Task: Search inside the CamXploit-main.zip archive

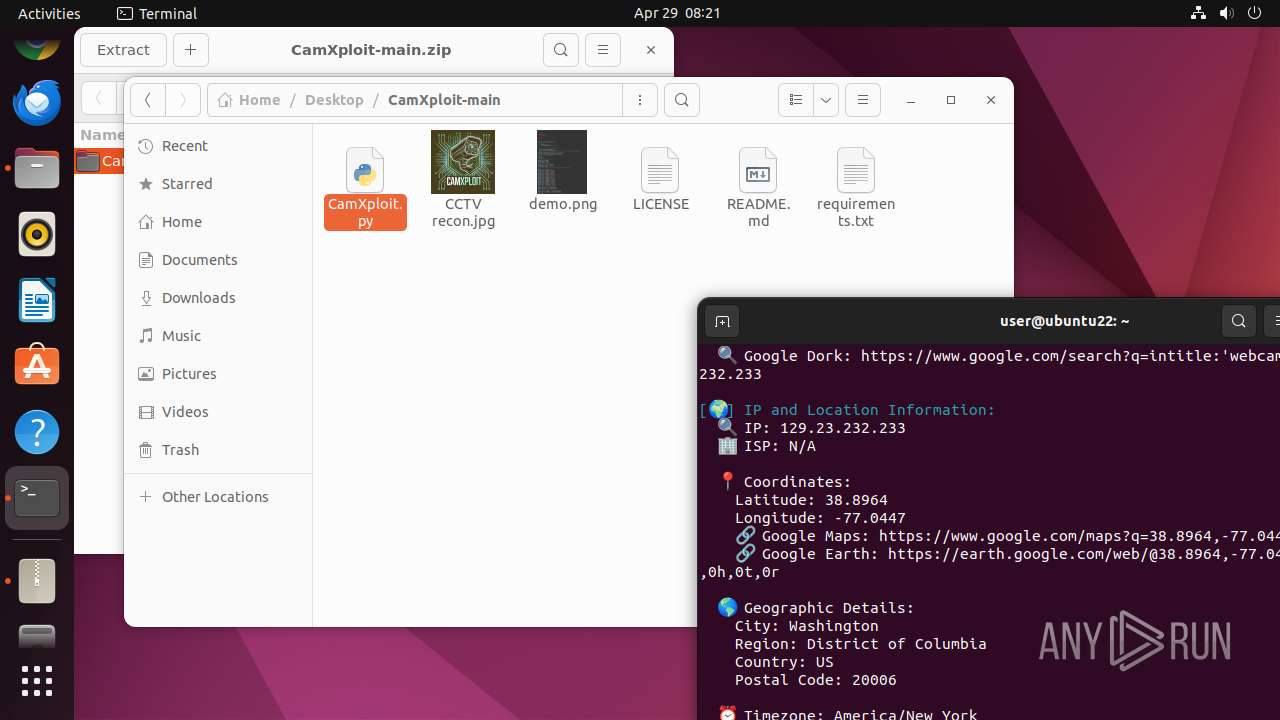Action: [561, 50]
